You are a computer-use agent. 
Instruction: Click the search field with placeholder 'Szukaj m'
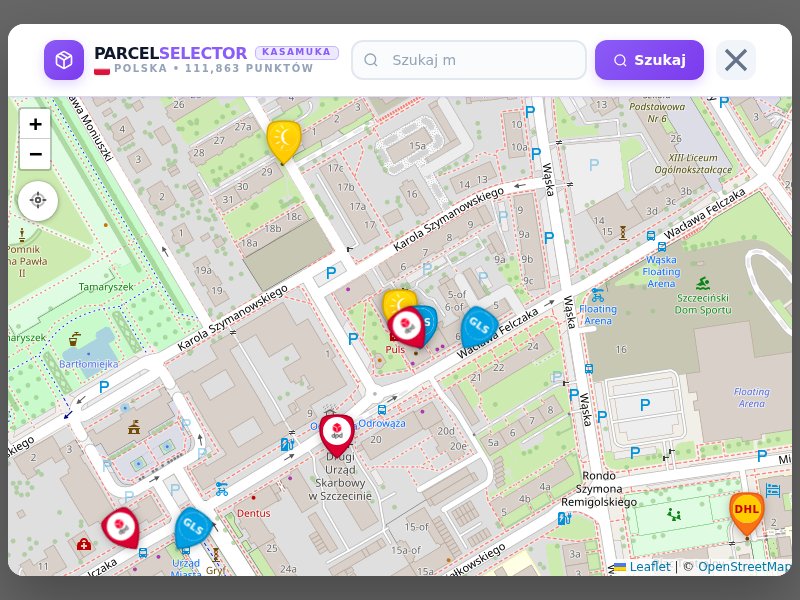468,60
